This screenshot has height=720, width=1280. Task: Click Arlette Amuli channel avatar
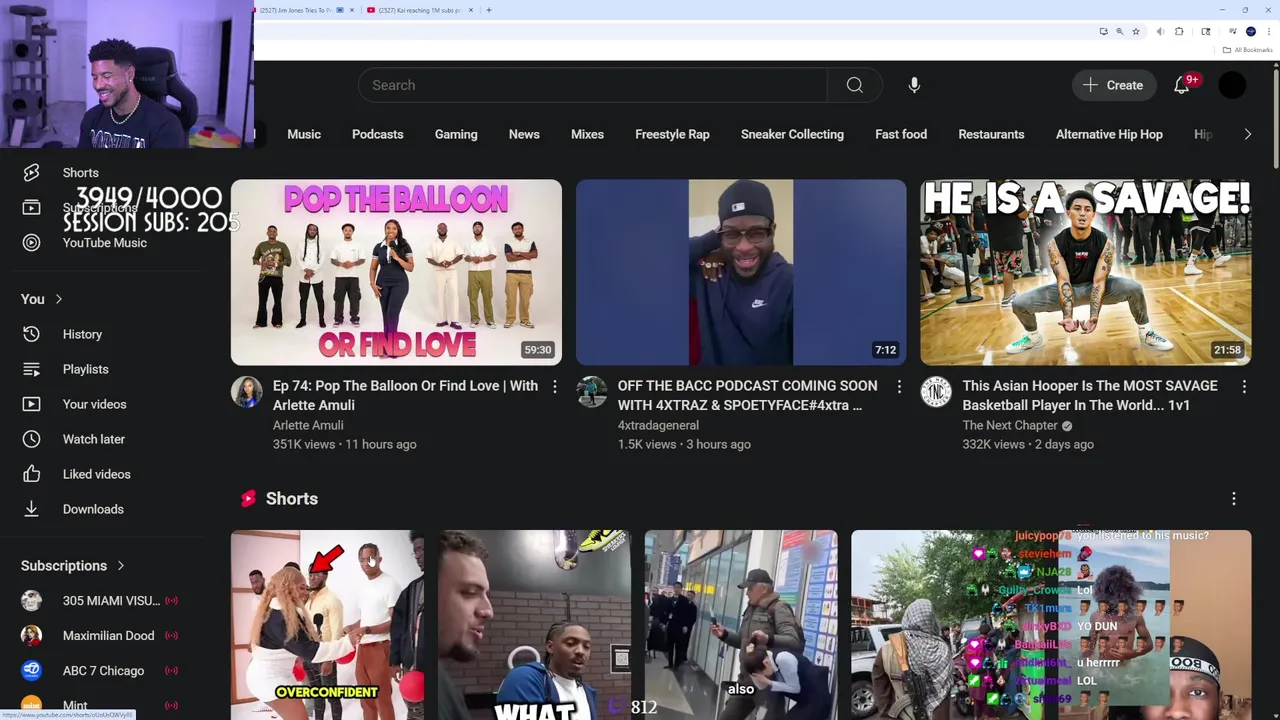pos(247,392)
